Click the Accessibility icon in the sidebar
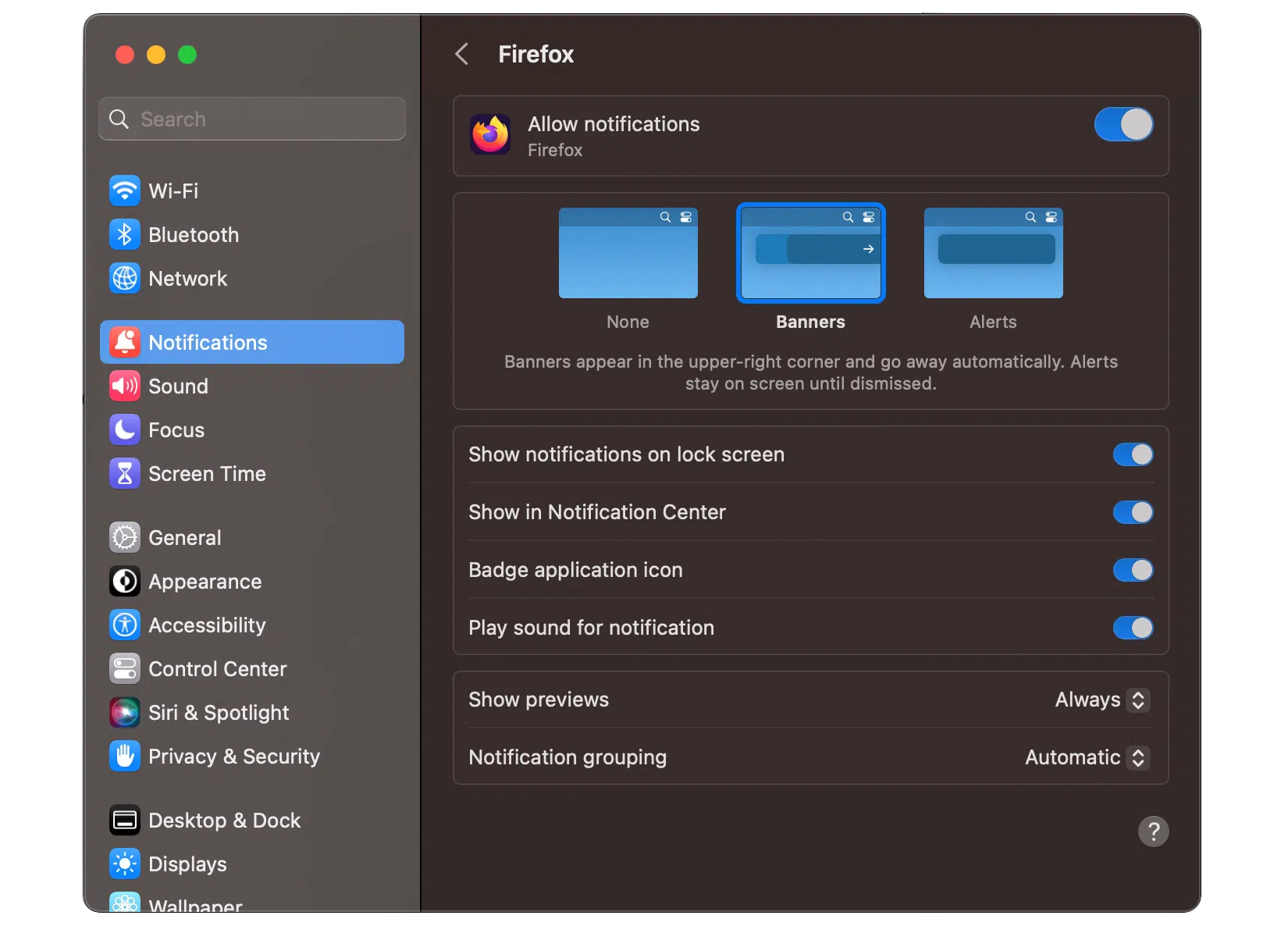The image size is (1288, 933). [125, 625]
